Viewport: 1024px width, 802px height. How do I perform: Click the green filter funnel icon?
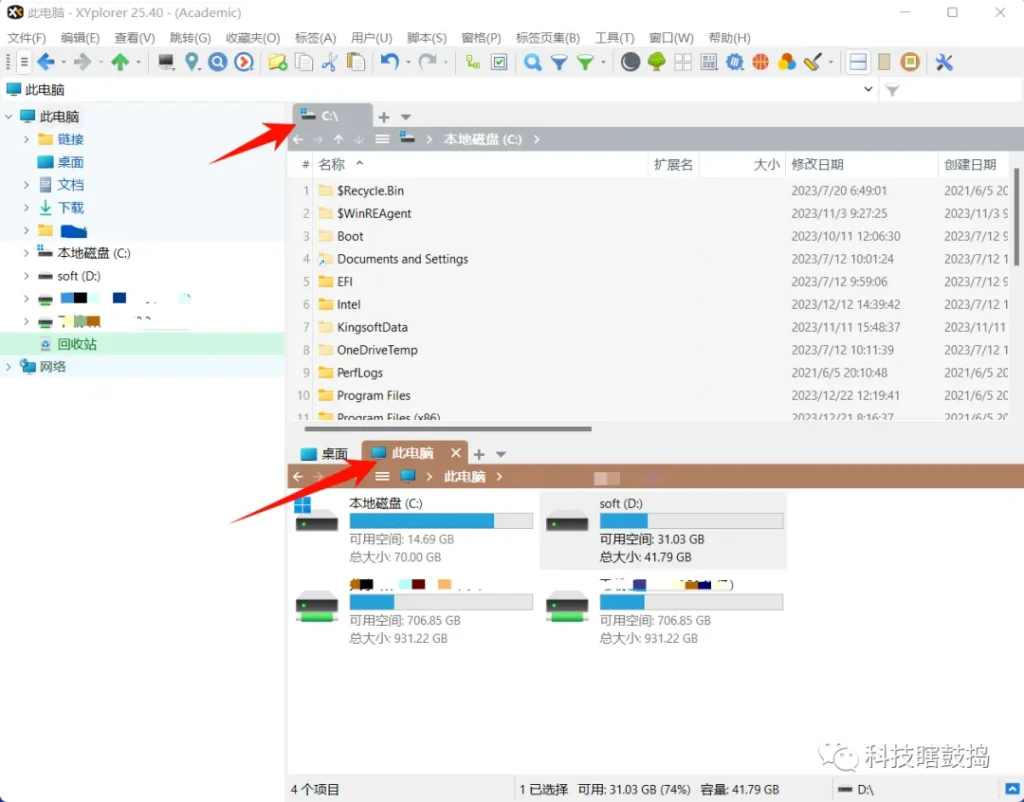click(x=585, y=62)
